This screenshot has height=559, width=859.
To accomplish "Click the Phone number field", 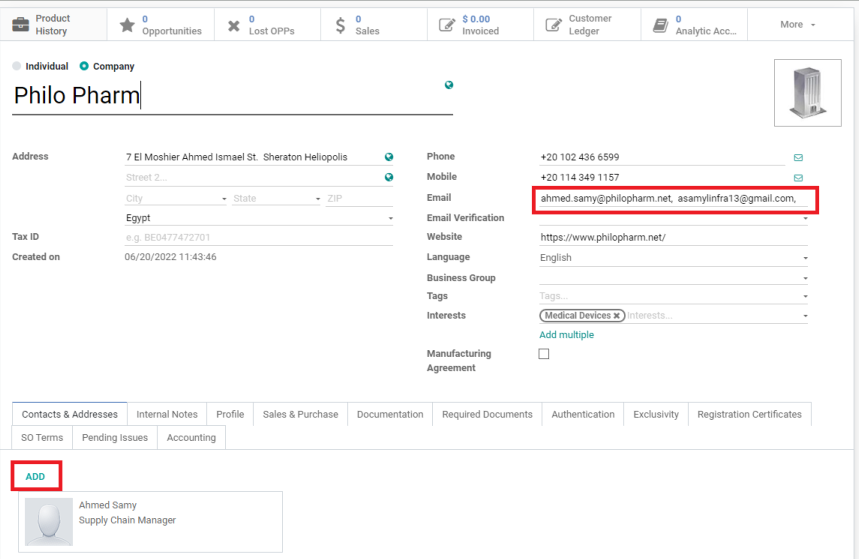I will pos(662,157).
